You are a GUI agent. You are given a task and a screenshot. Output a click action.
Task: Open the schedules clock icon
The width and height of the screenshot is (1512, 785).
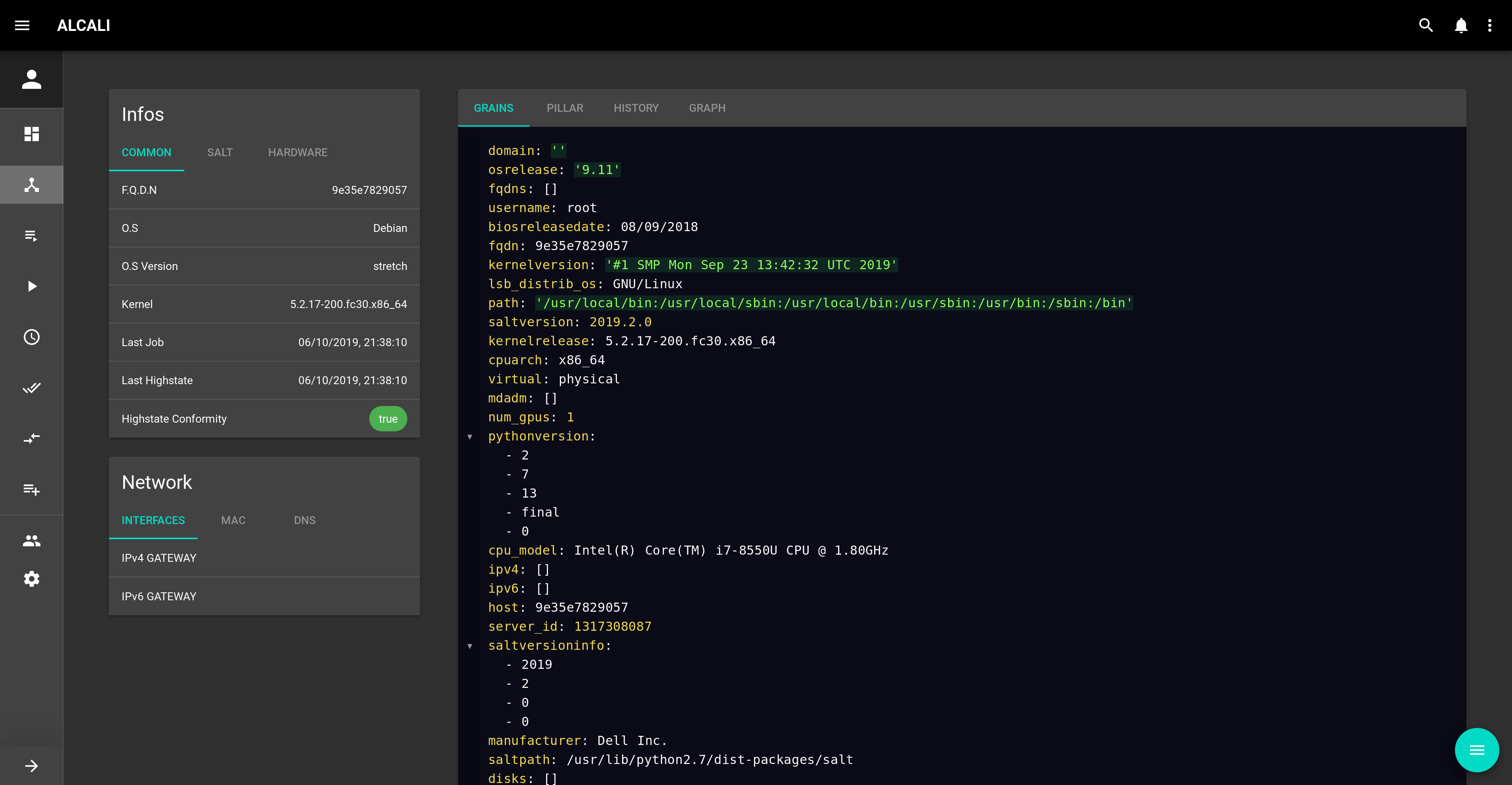32,337
